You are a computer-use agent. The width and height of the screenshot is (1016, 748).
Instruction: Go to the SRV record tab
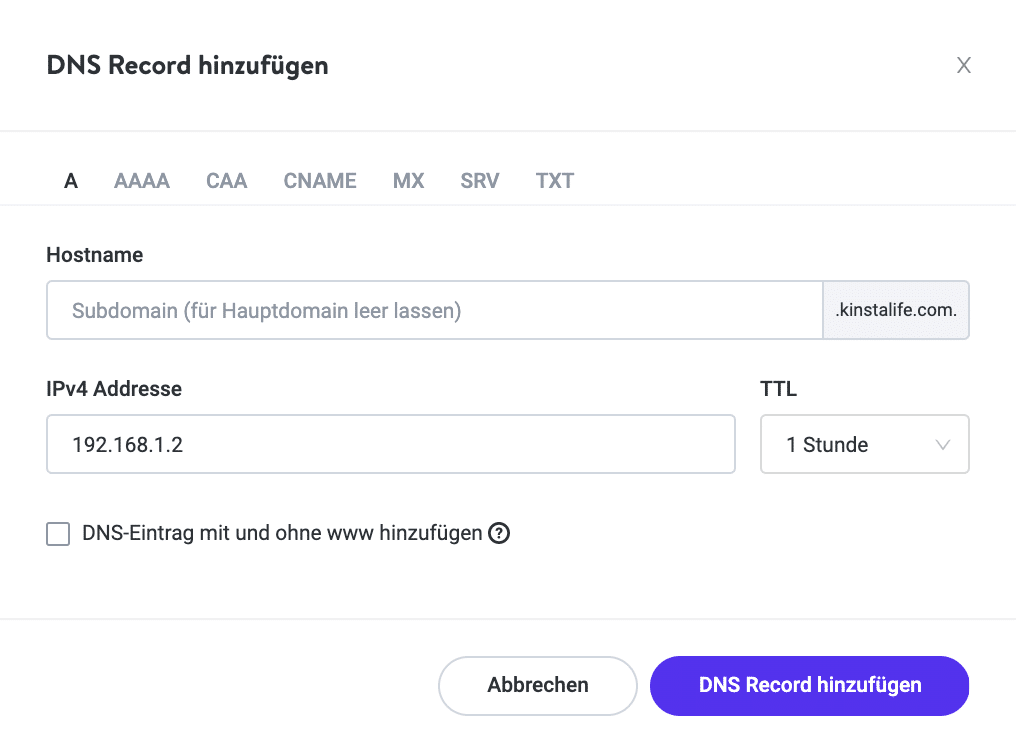(480, 181)
